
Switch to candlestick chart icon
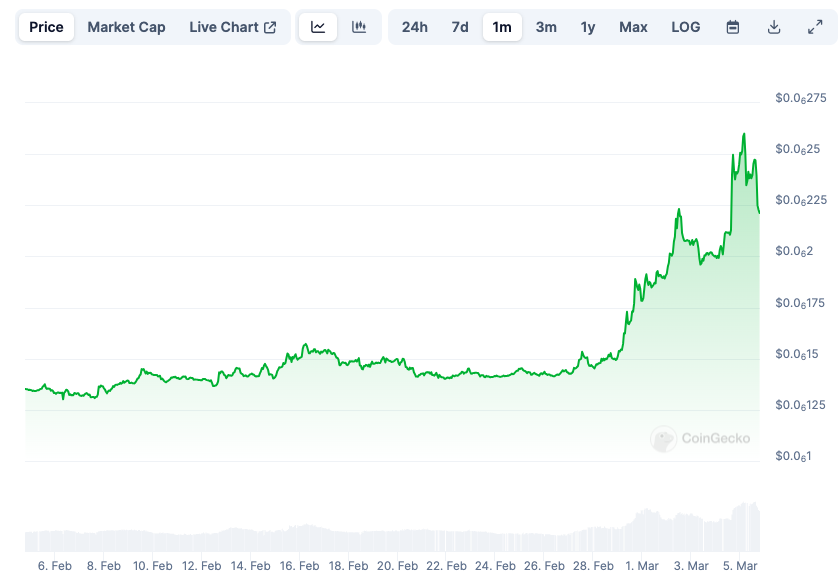(x=359, y=27)
